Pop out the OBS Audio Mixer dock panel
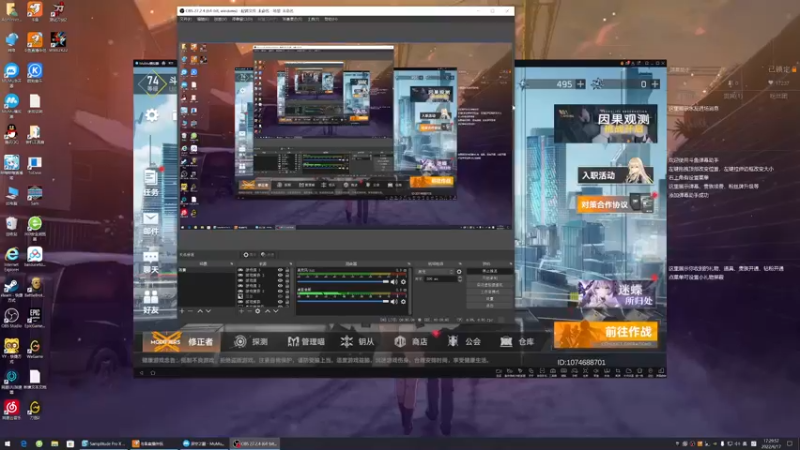The height and width of the screenshot is (450, 800). pos(409,264)
